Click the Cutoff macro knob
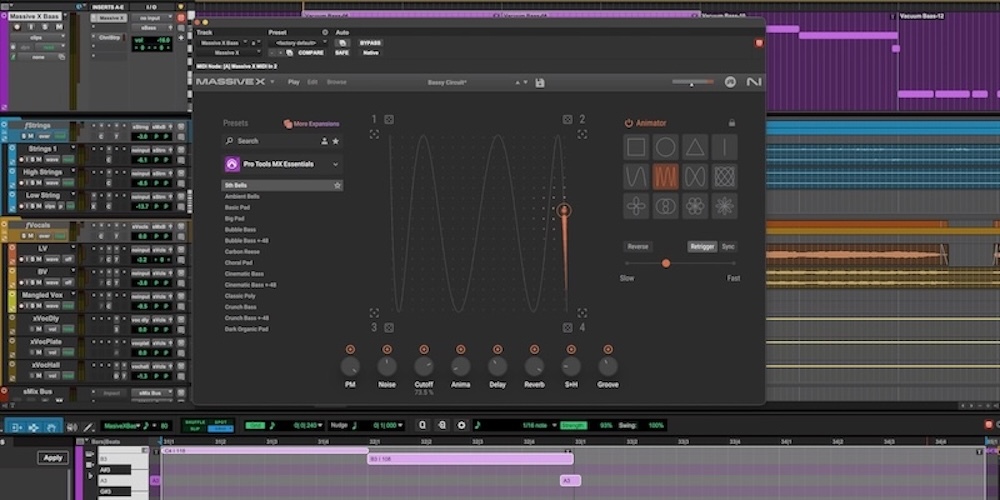The width and height of the screenshot is (1000, 500). pyautogui.click(x=423, y=366)
